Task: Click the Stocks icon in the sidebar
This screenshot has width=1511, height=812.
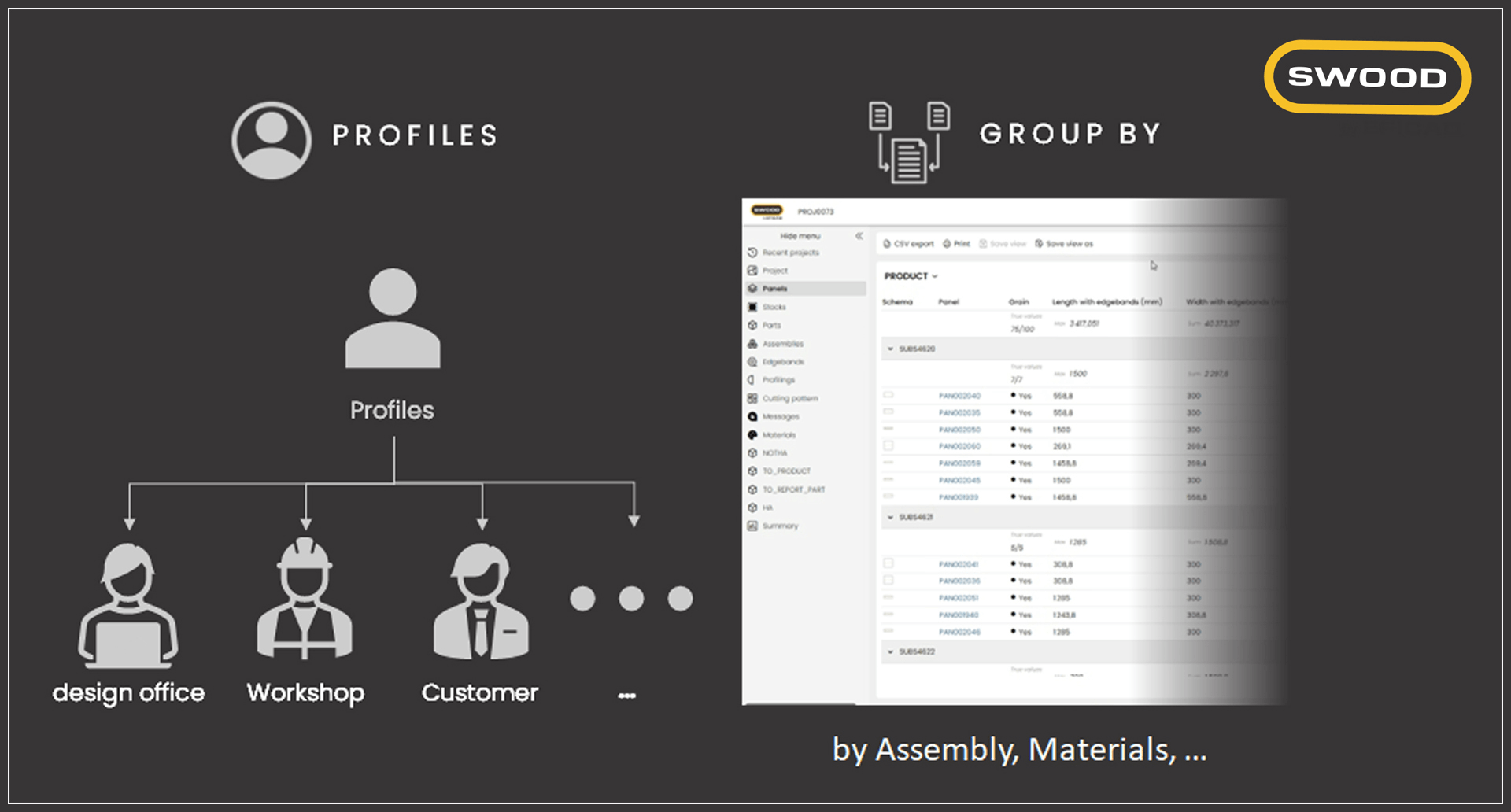Action: tap(752, 307)
